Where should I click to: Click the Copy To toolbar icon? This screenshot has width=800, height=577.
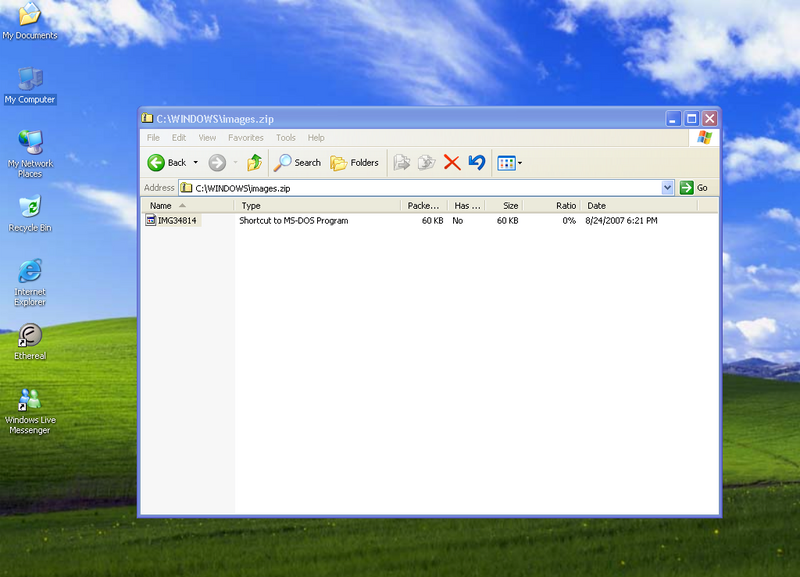tap(427, 163)
